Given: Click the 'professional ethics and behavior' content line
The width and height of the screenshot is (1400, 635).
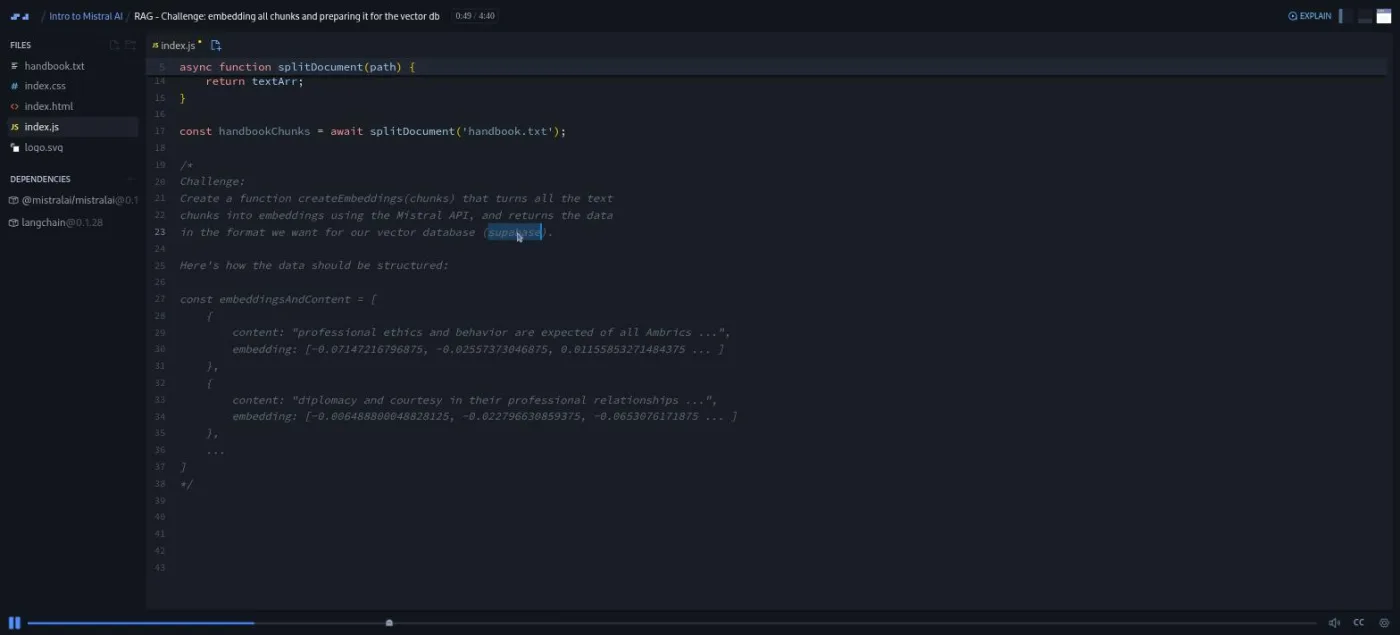Looking at the screenshot, I should point(481,332).
